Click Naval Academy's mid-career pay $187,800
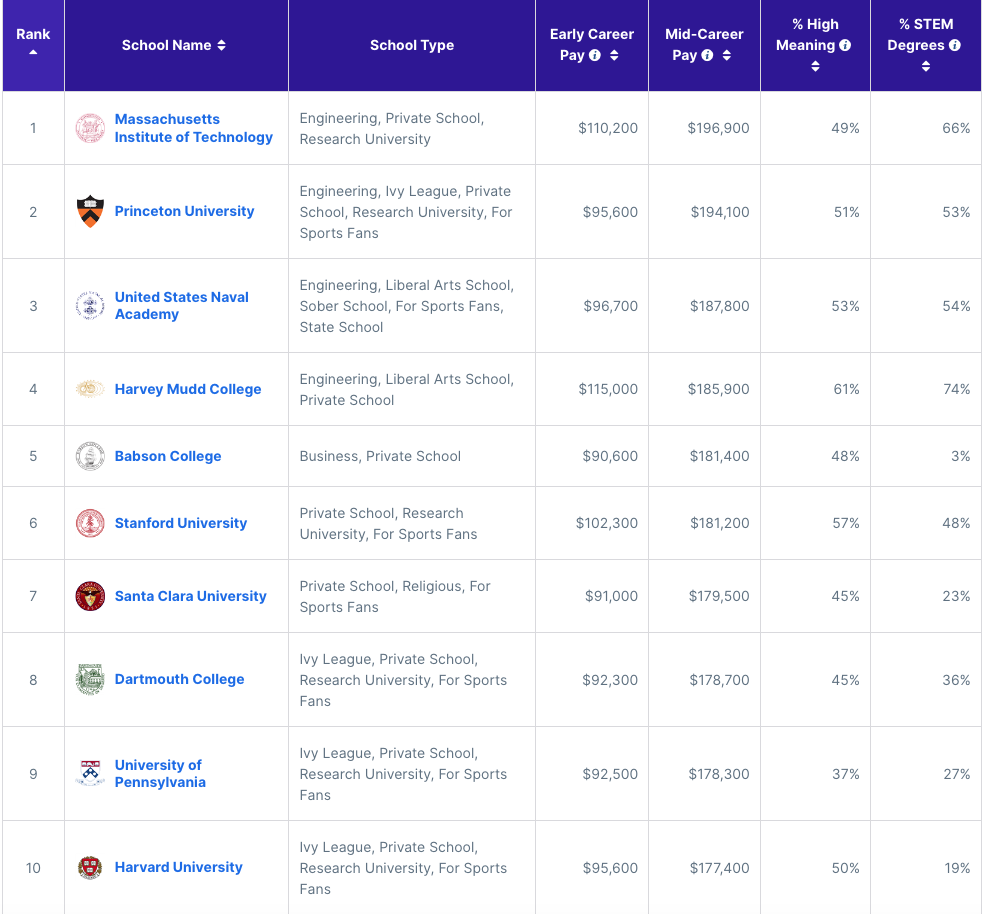The width and height of the screenshot is (982, 914). tap(720, 306)
